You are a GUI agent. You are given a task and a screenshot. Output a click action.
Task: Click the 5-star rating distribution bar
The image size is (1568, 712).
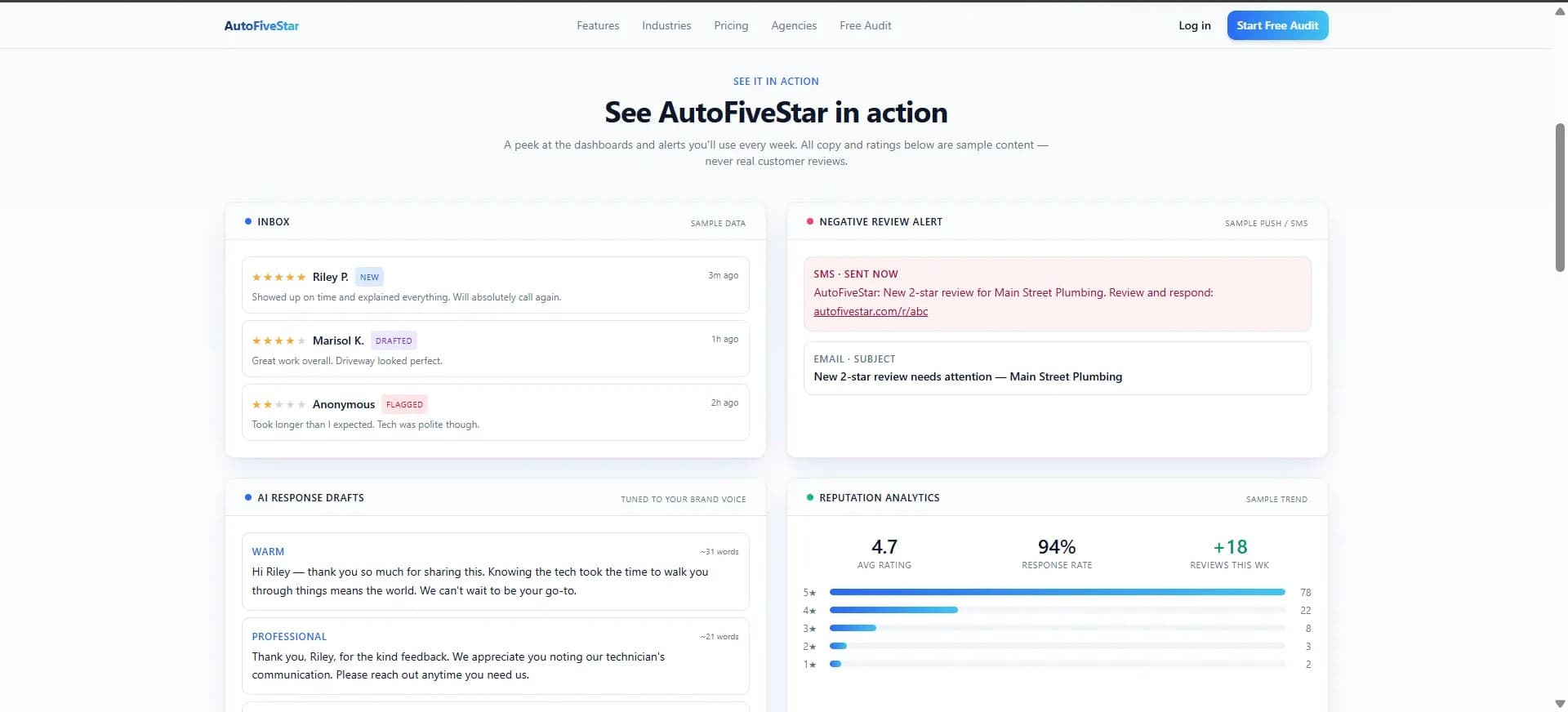point(1058,592)
